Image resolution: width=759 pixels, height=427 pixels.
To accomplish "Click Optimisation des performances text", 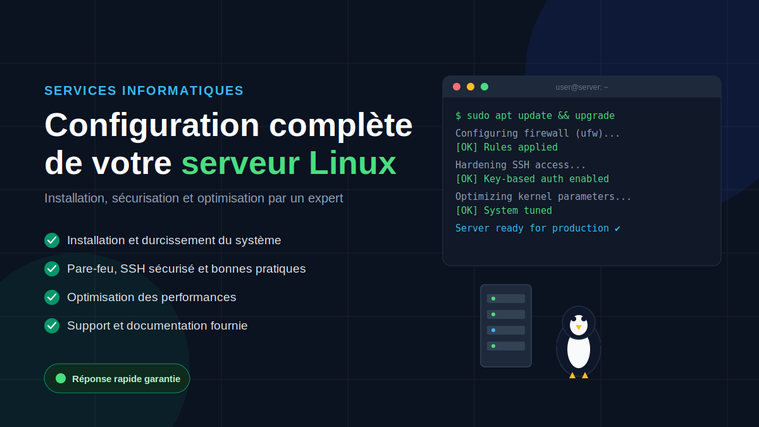I will [152, 297].
